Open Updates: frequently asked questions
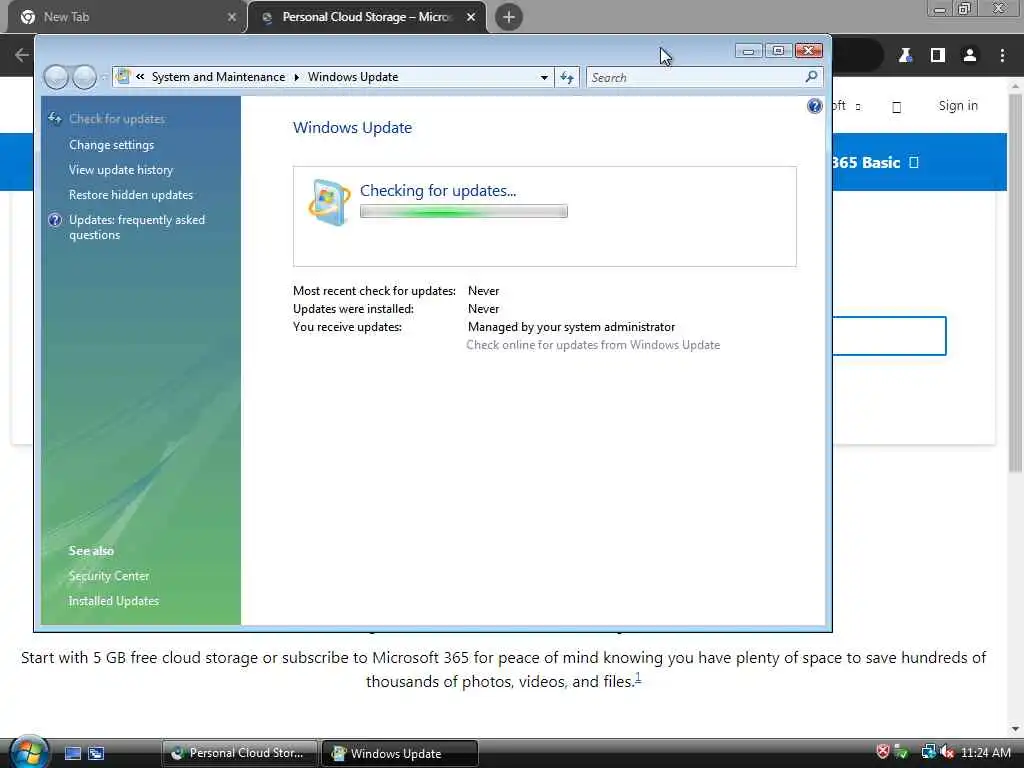This screenshot has height=768, width=1024. (x=137, y=227)
